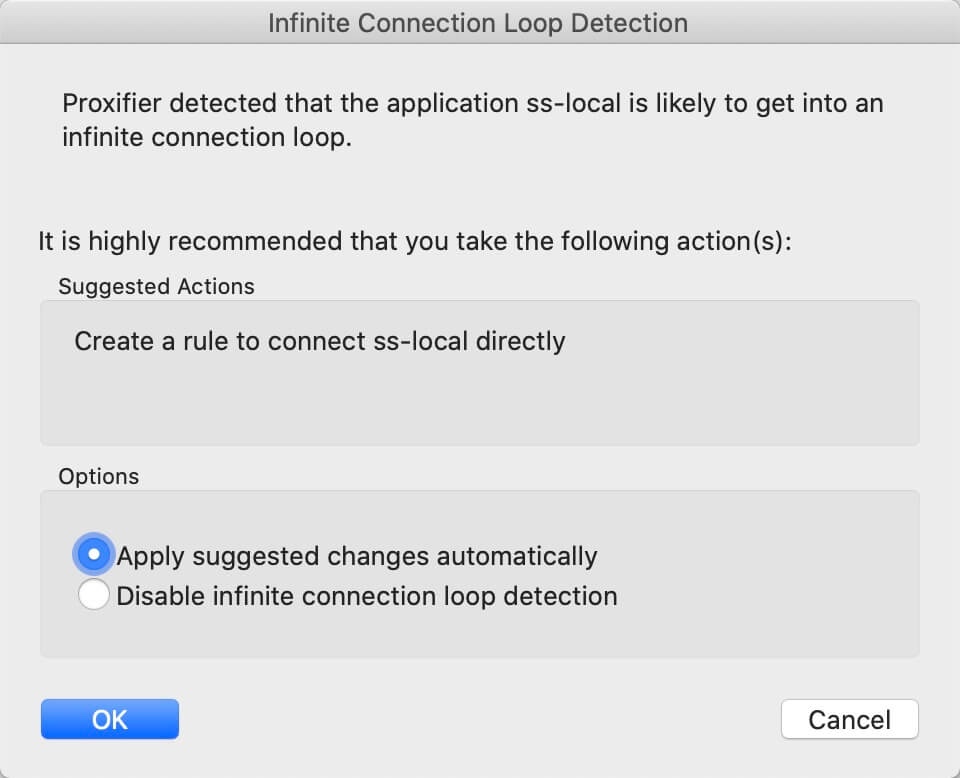Click the Infinite Connection Loop Detection title
The image size is (960, 778).
point(478,23)
